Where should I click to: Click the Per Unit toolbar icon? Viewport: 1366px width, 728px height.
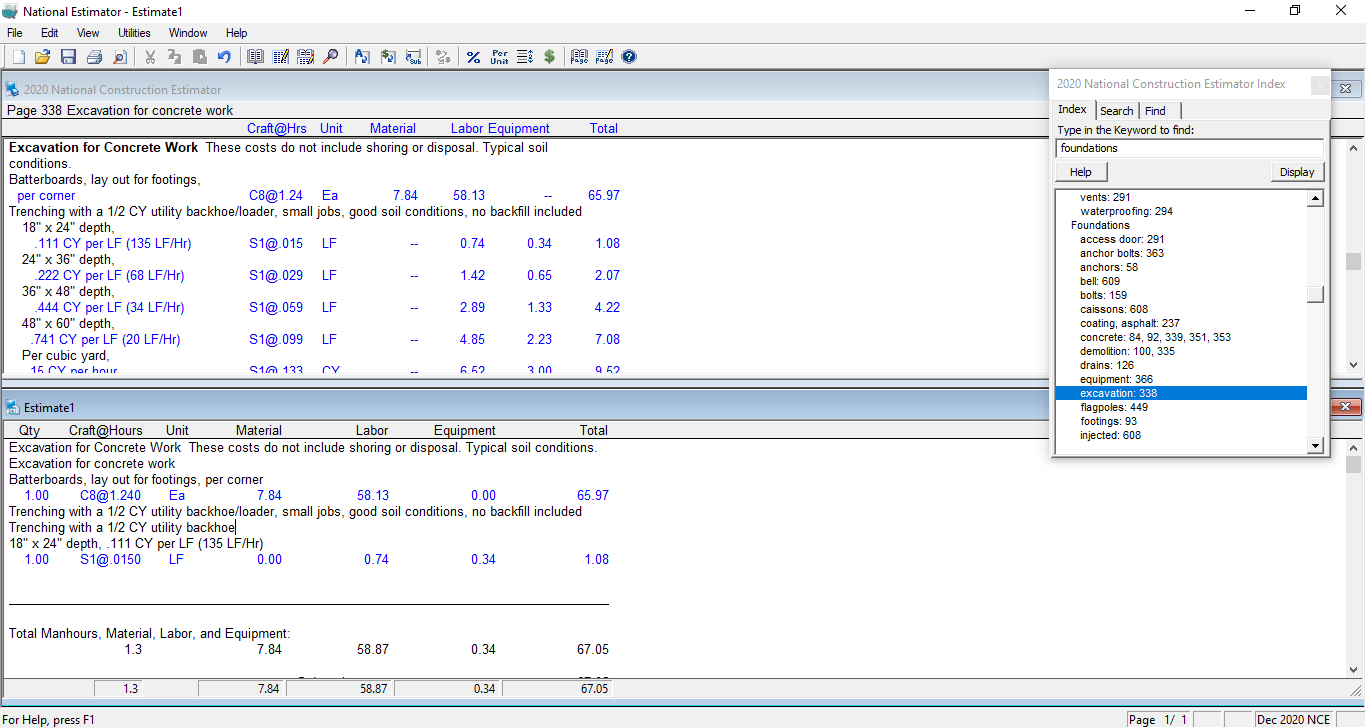(500, 57)
